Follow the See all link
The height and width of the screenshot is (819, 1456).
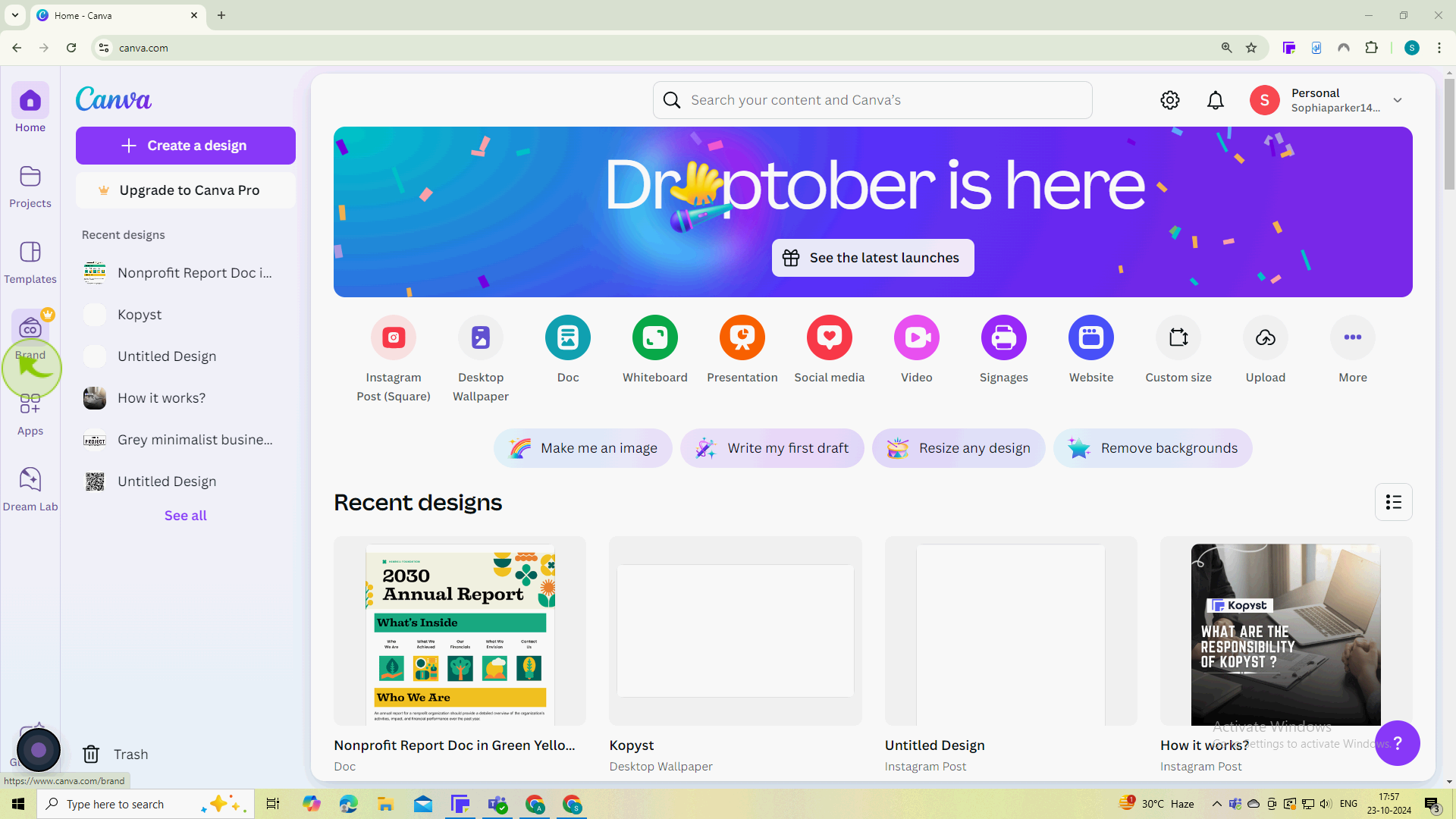tap(186, 516)
